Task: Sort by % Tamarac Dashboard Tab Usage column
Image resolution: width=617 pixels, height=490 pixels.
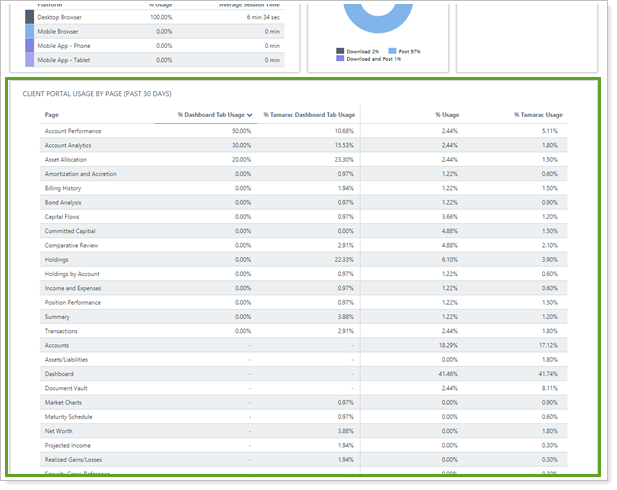Action: click(x=308, y=115)
